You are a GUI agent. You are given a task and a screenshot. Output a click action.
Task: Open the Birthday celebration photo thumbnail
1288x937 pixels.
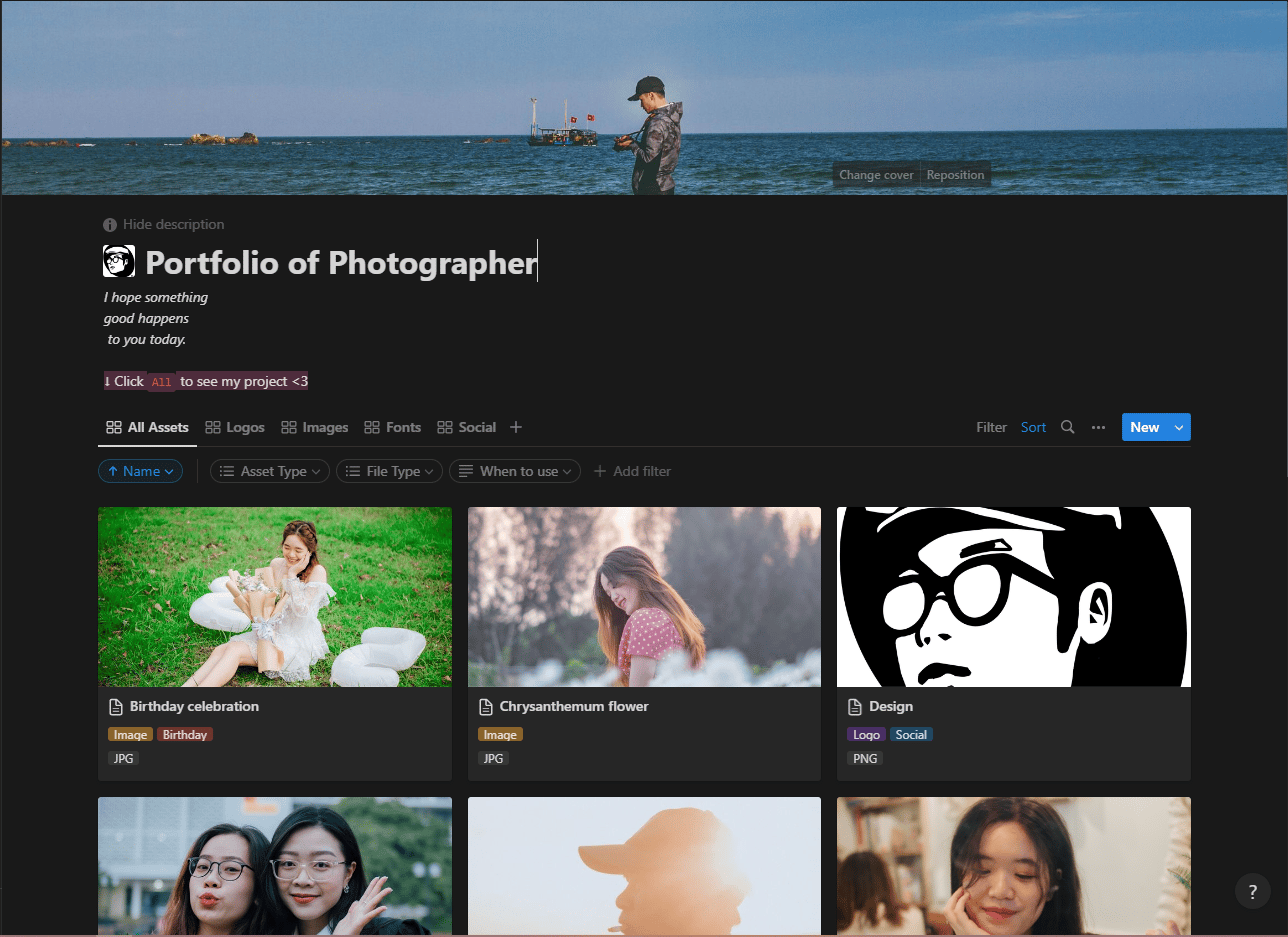275,597
